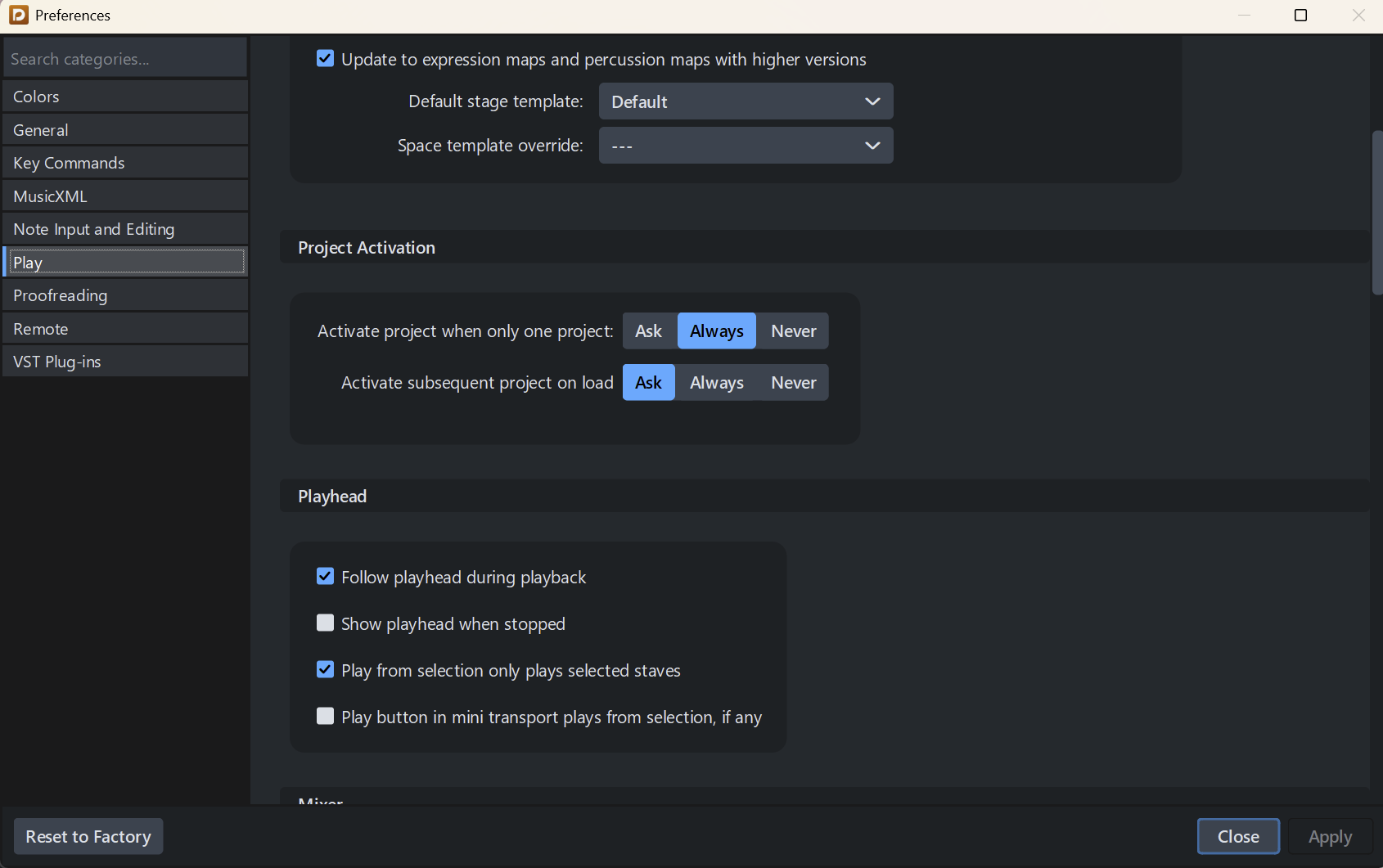Maximize the Preferences window
Viewport: 1383px width, 868px height.
click(1300, 15)
